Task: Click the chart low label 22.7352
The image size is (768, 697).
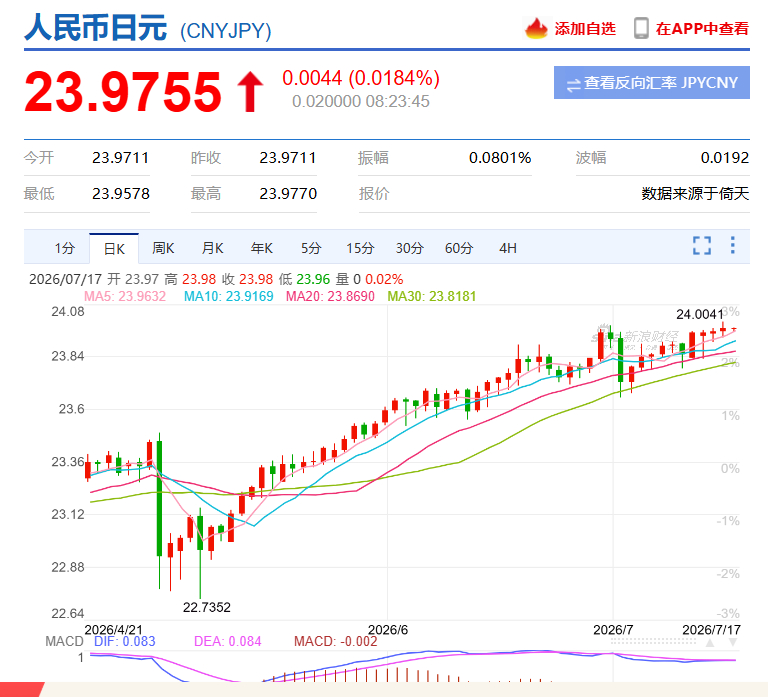Action: tap(207, 607)
